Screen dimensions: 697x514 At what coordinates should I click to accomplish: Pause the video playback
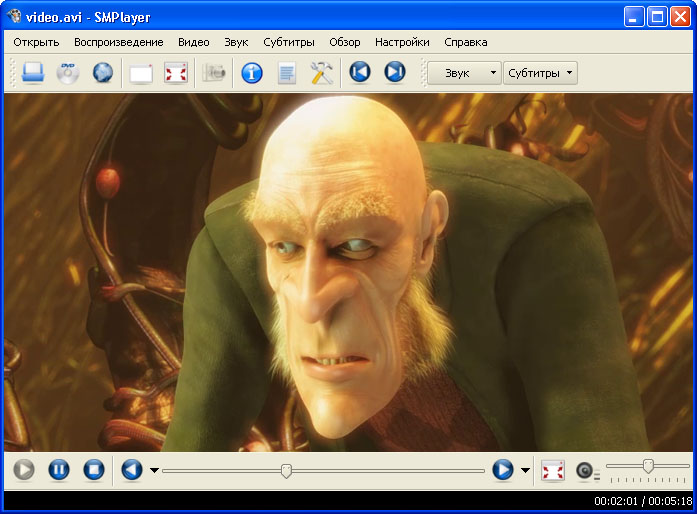(x=59, y=470)
